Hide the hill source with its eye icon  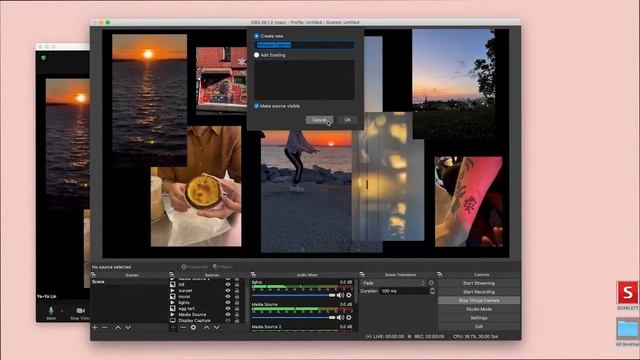click(228, 284)
